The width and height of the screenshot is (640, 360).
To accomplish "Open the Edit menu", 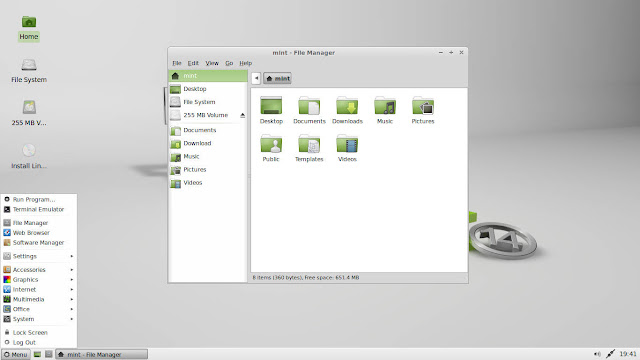I will 193,63.
